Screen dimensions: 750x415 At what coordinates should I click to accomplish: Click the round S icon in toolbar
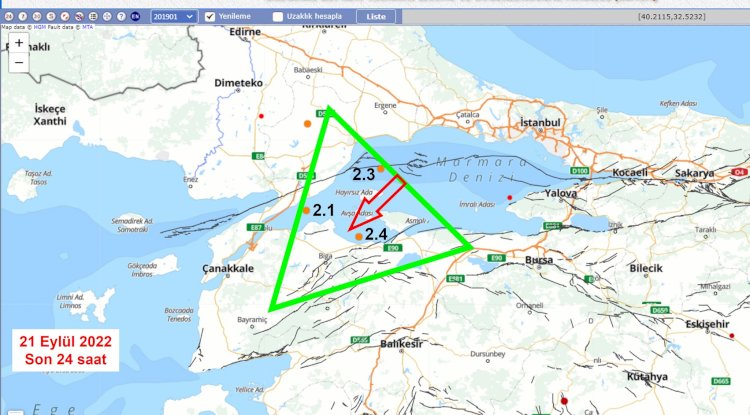(x=51, y=16)
